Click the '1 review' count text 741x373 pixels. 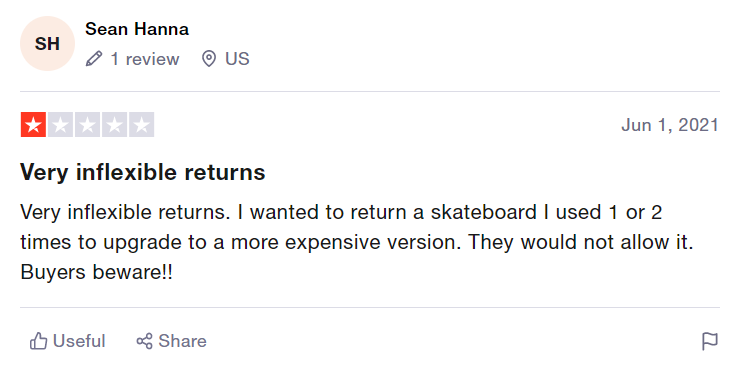click(145, 59)
